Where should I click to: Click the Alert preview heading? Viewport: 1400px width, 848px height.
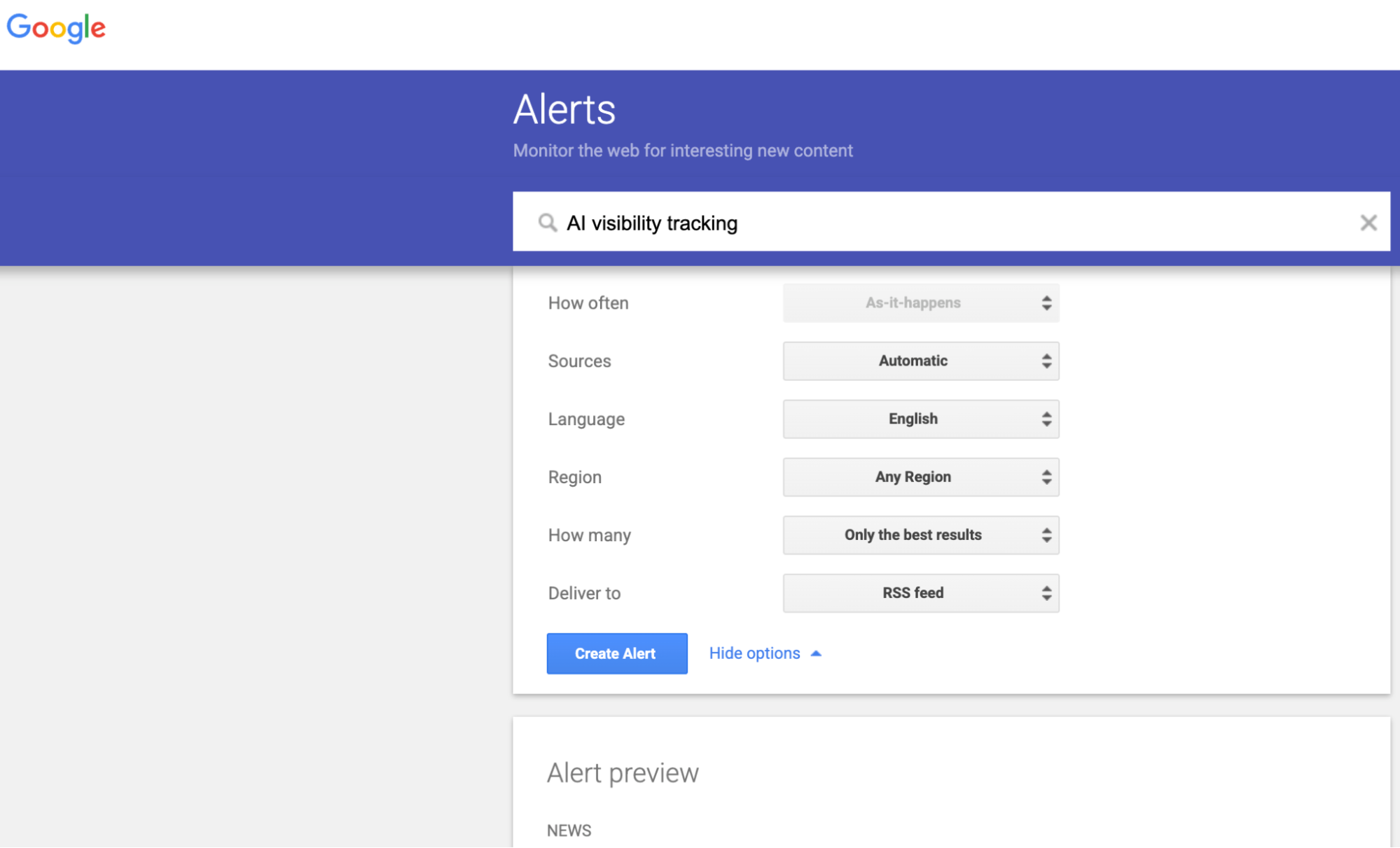(623, 773)
